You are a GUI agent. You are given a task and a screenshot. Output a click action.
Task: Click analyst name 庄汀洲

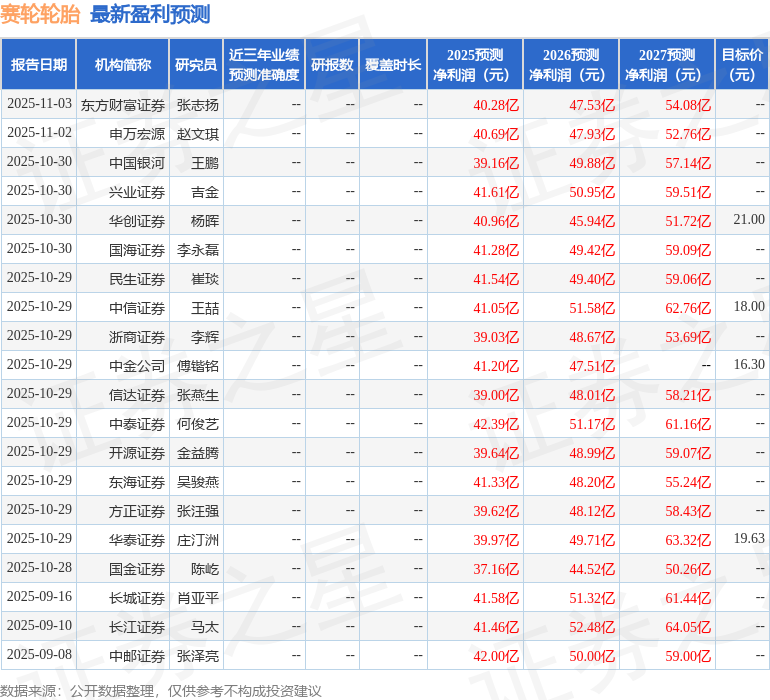tap(198, 540)
